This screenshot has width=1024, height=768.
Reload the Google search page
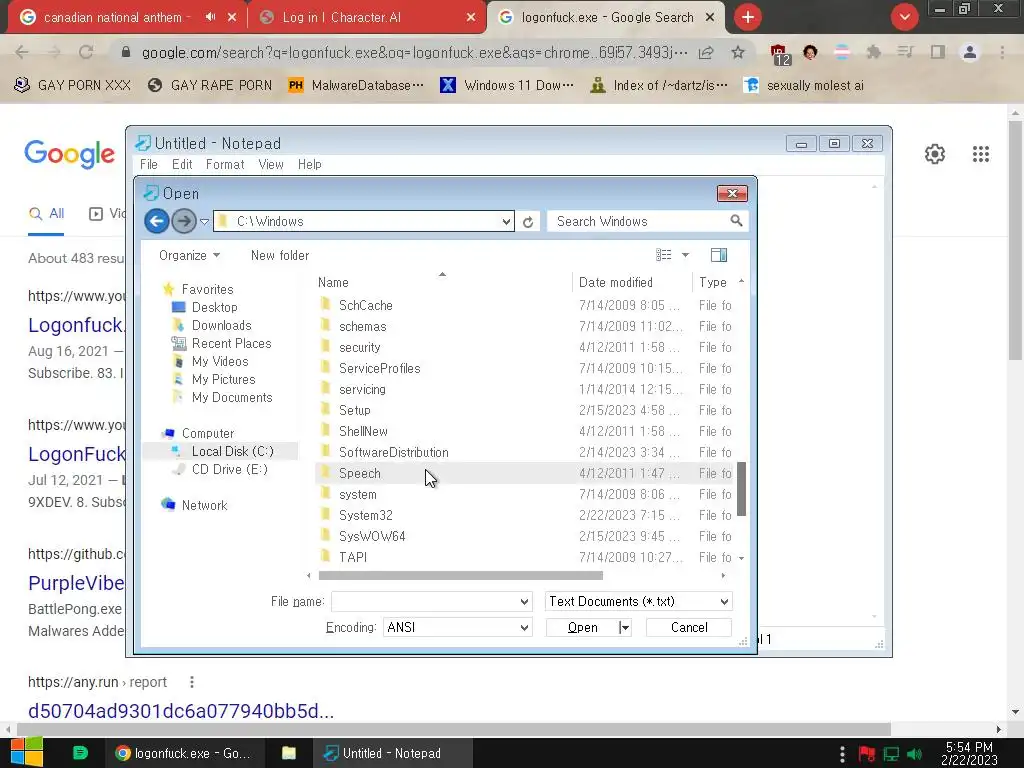pos(86,52)
